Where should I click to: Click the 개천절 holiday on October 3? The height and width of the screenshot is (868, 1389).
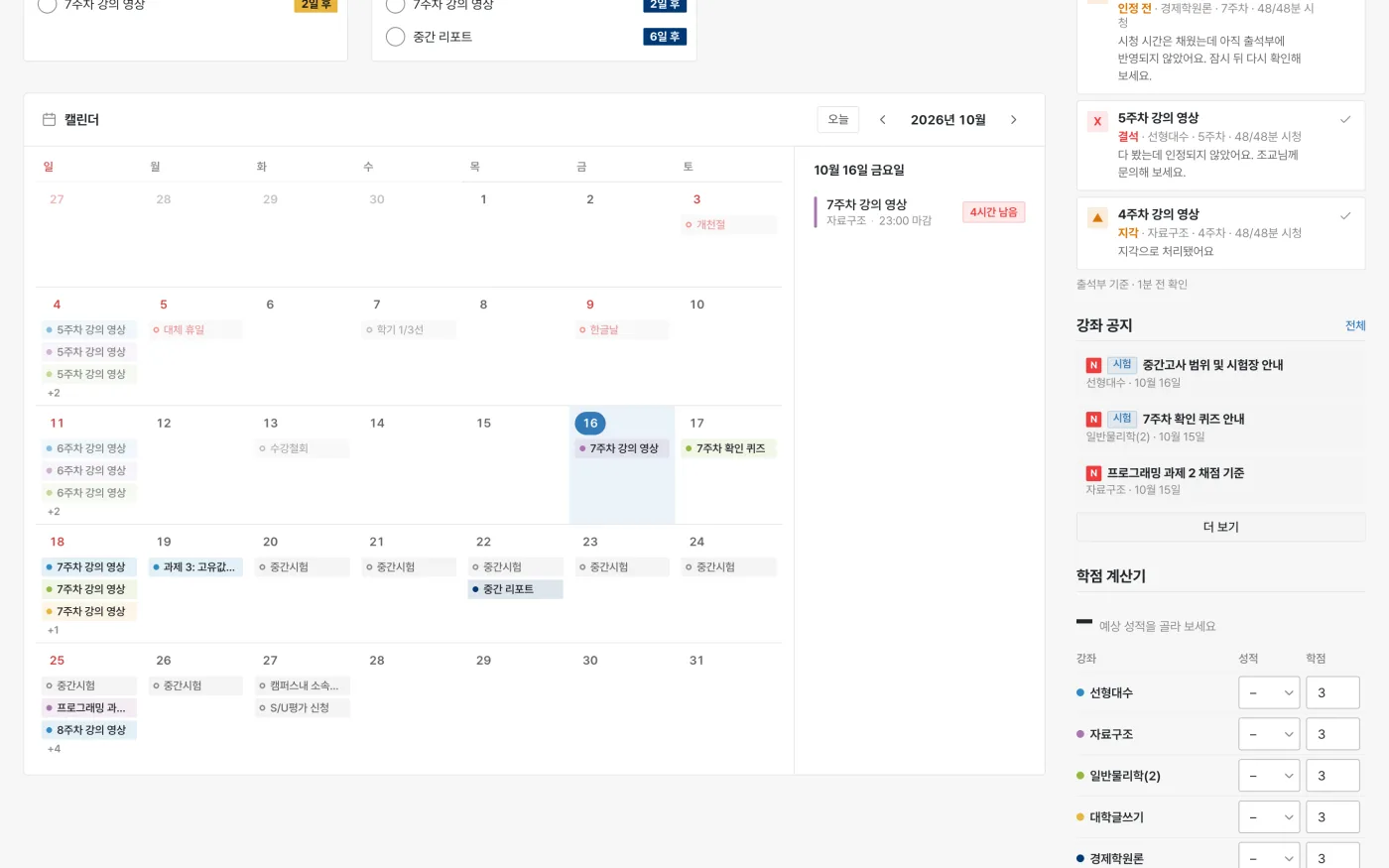click(x=729, y=225)
